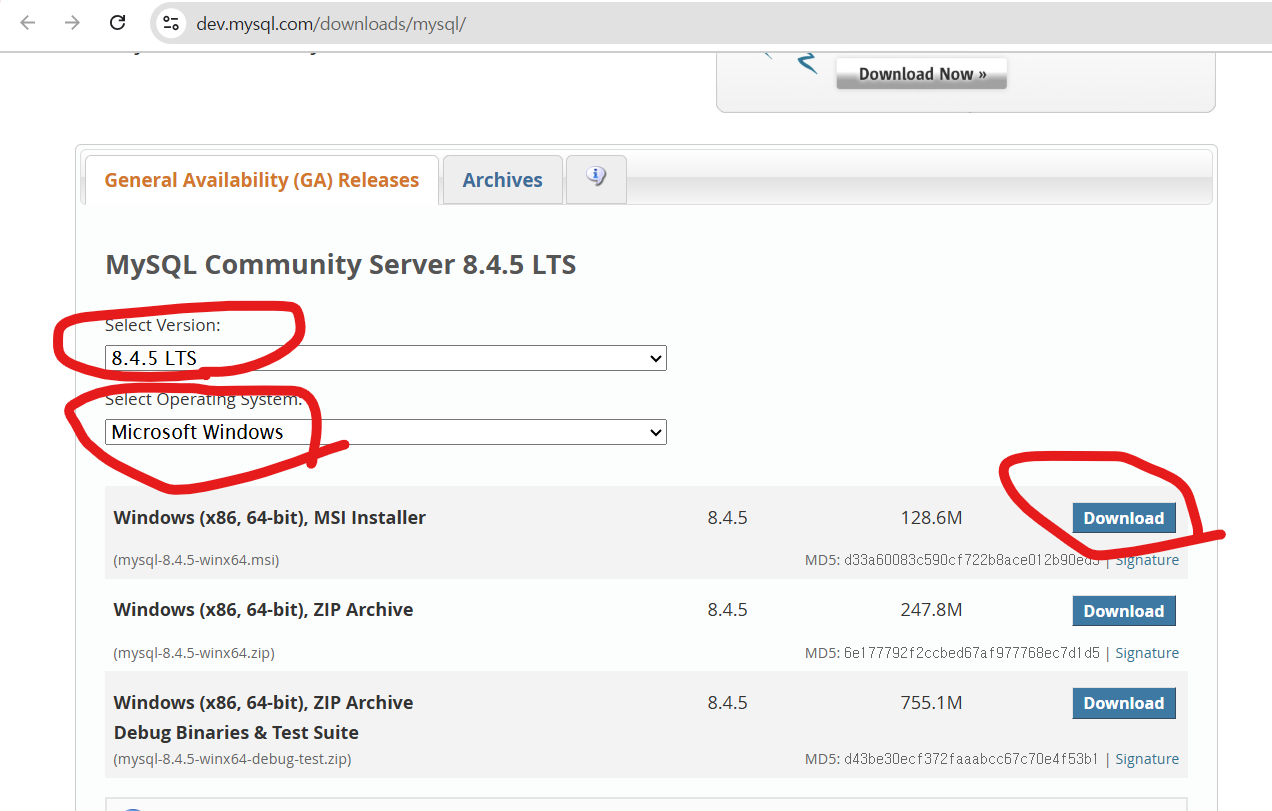Click the Download Now banner button
The height and width of the screenshot is (811, 1272).
(922, 74)
